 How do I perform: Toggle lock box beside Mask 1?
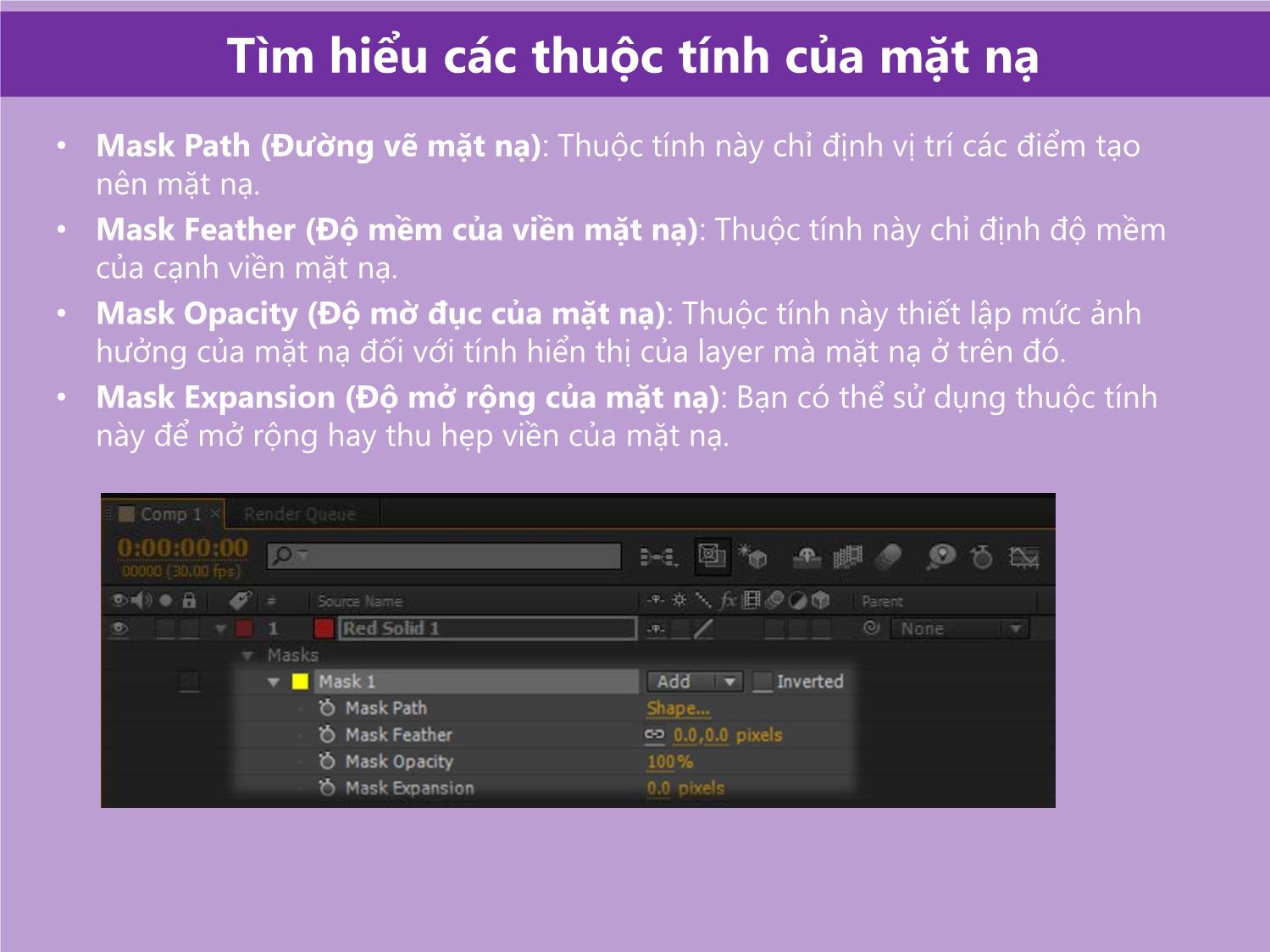tap(190, 681)
